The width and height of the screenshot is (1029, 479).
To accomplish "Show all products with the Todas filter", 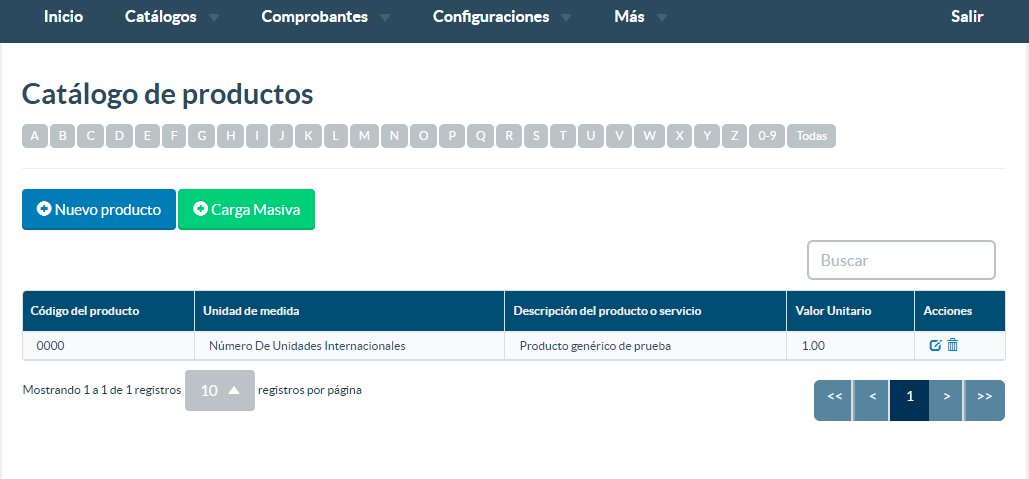I will coord(811,136).
